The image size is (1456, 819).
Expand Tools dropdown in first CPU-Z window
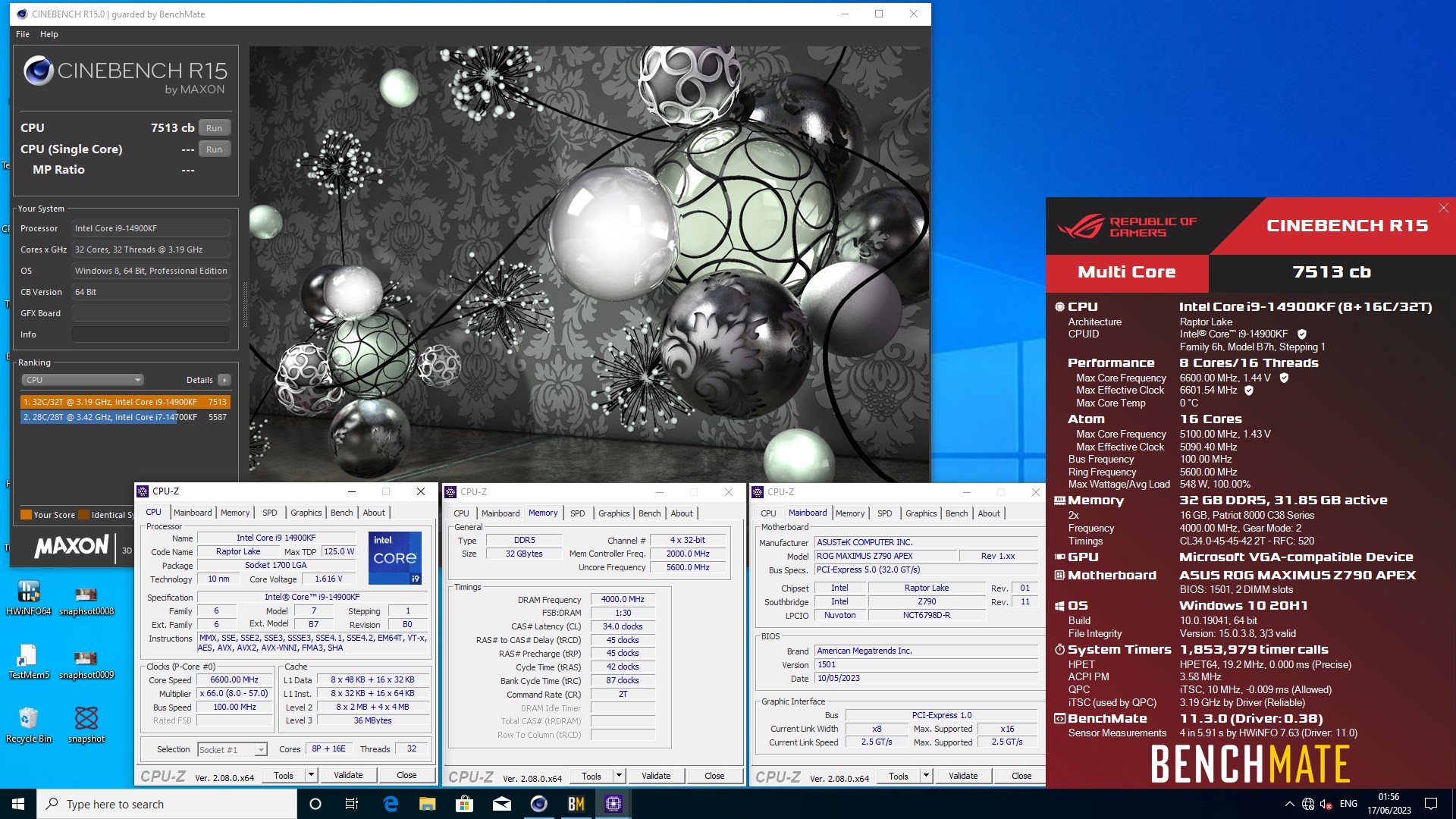coord(311,775)
